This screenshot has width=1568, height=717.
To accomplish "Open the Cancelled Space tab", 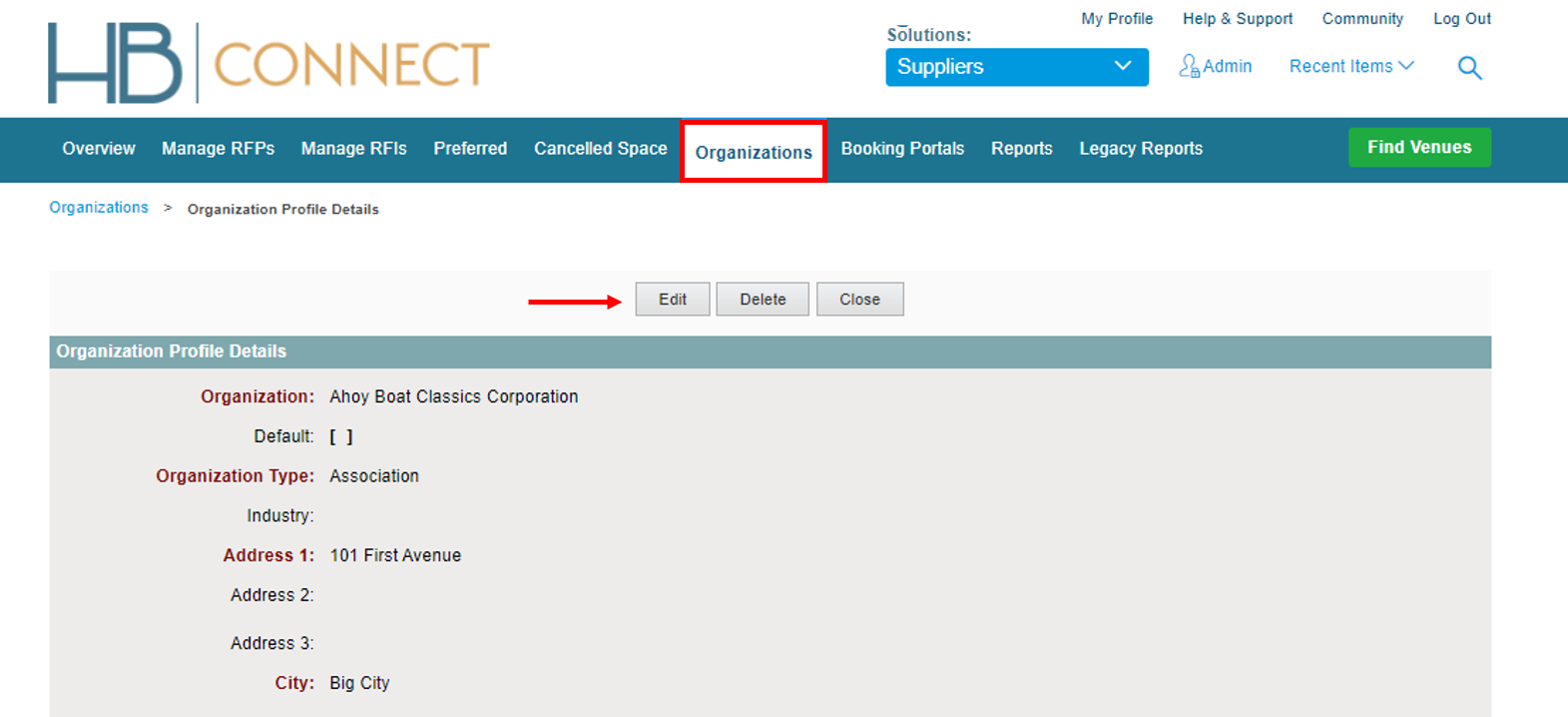I will tap(600, 149).
